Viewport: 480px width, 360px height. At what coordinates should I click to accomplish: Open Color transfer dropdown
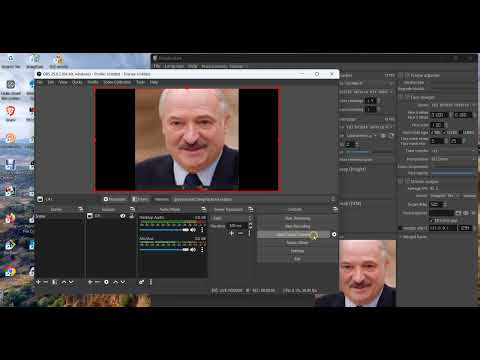(453, 151)
